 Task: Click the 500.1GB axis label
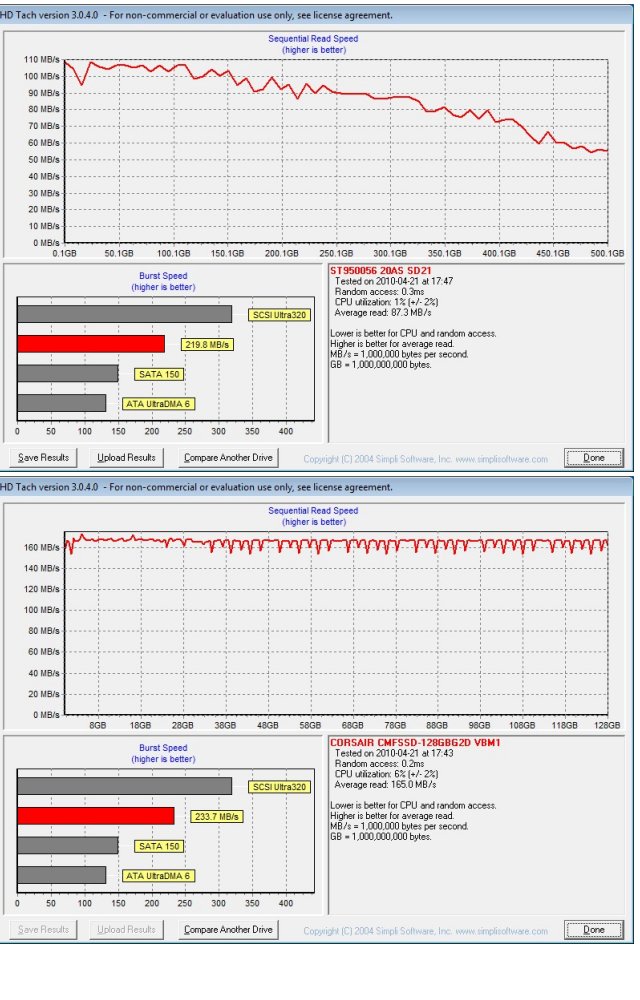click(607, 253)
